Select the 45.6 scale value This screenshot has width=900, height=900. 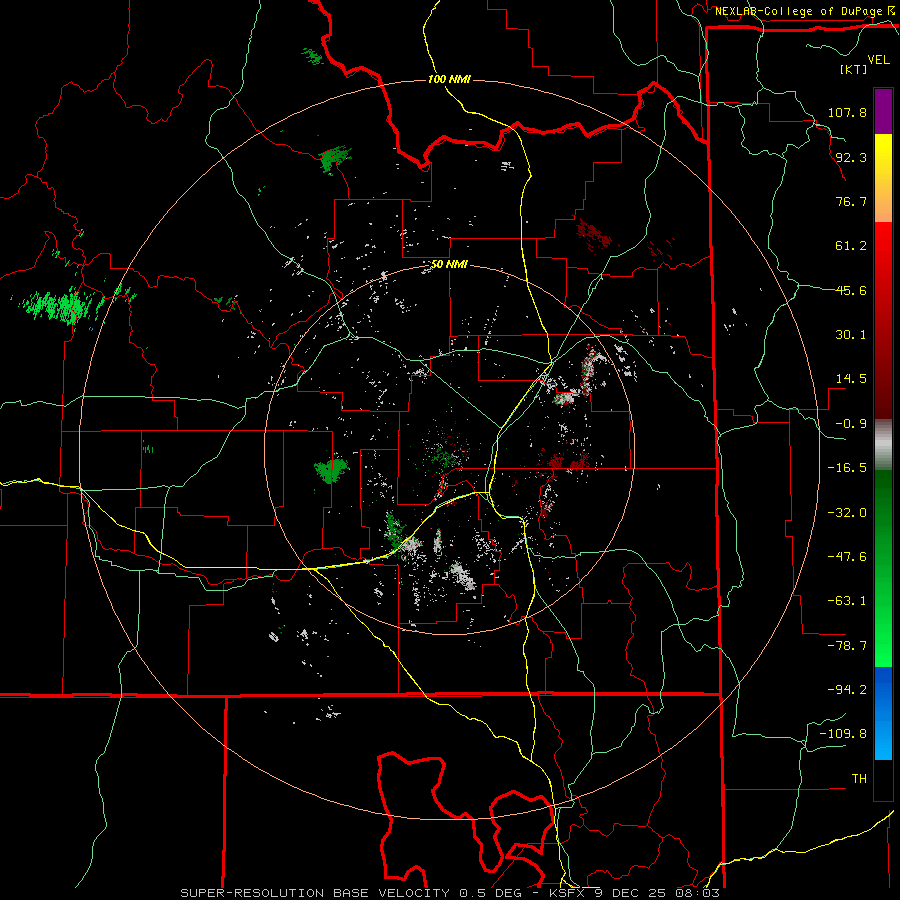851,290
